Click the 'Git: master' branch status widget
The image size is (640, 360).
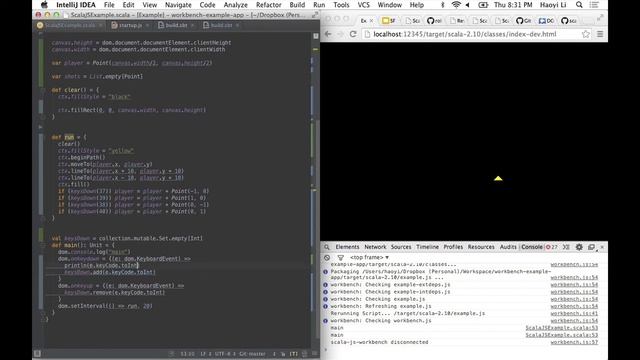click(252, 353)
